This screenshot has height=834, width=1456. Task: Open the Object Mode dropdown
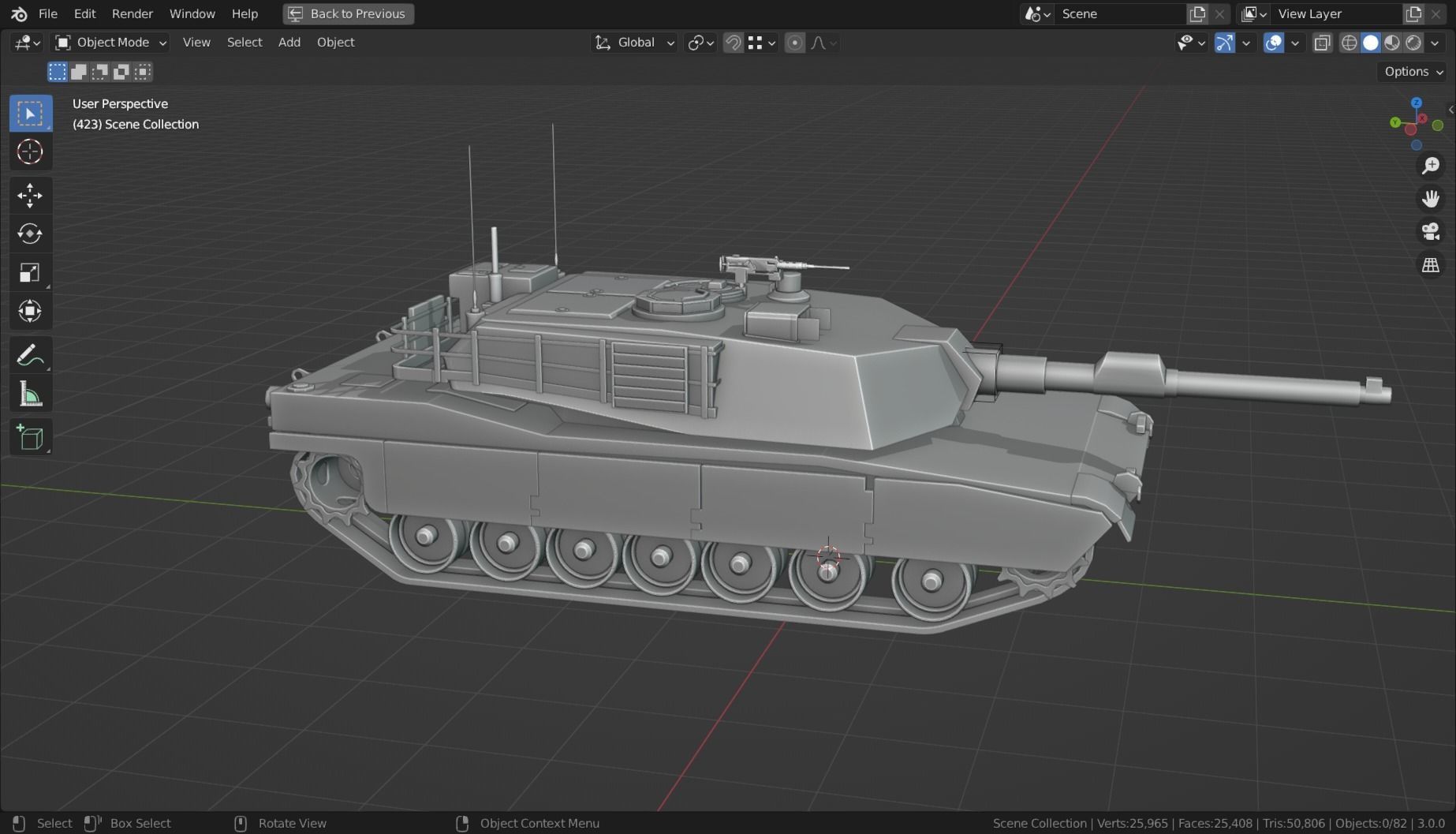click(x=110, y=43)
